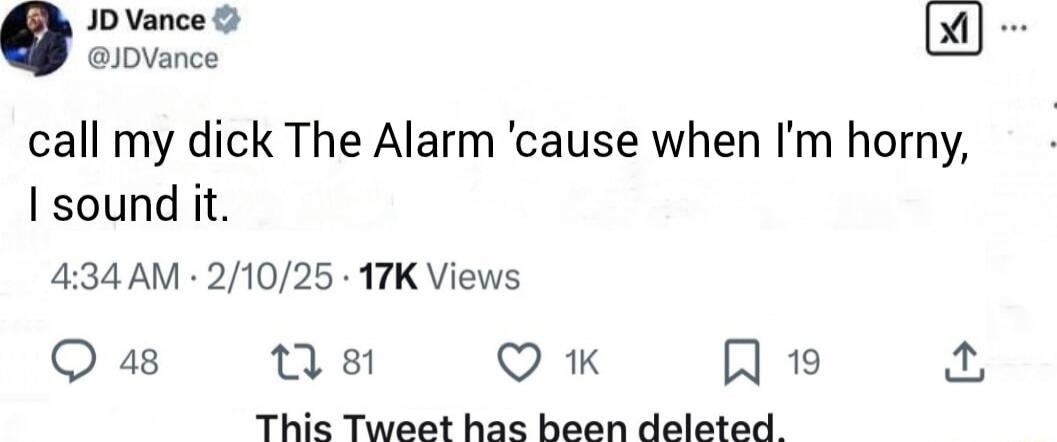The image size is (1057, 442).
Task: Click the 48 replies count
Action: (139, 364)
